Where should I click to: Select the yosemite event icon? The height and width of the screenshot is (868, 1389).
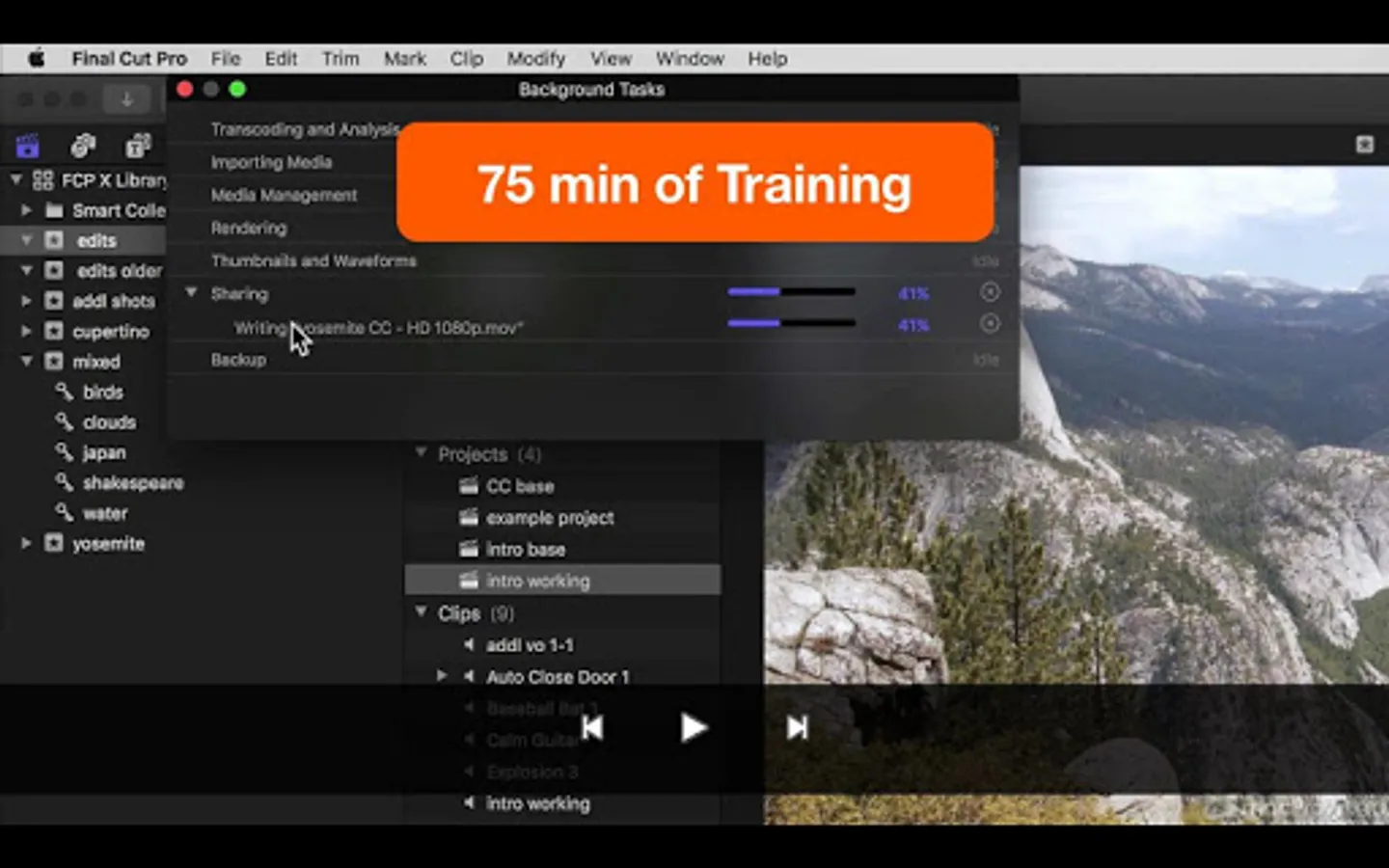tap(54, 543)
